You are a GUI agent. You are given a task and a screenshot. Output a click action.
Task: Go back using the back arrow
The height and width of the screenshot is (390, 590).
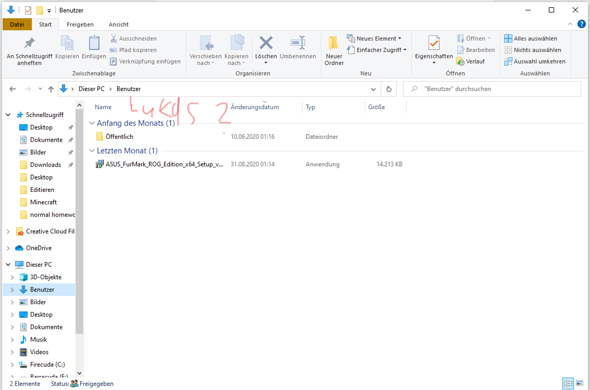[12, 89]
